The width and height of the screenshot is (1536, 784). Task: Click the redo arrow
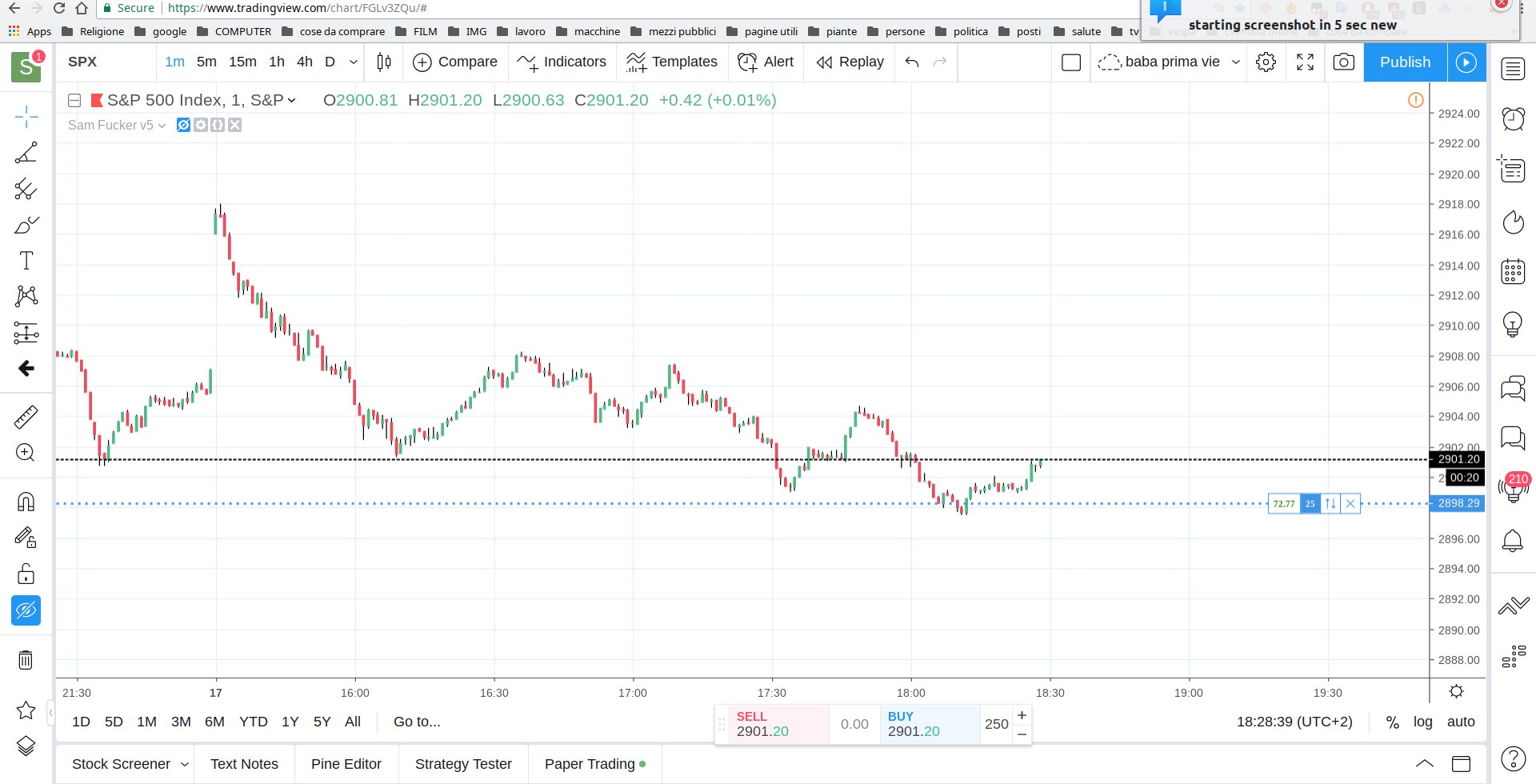pyautogui.click(x=940, y=62)
